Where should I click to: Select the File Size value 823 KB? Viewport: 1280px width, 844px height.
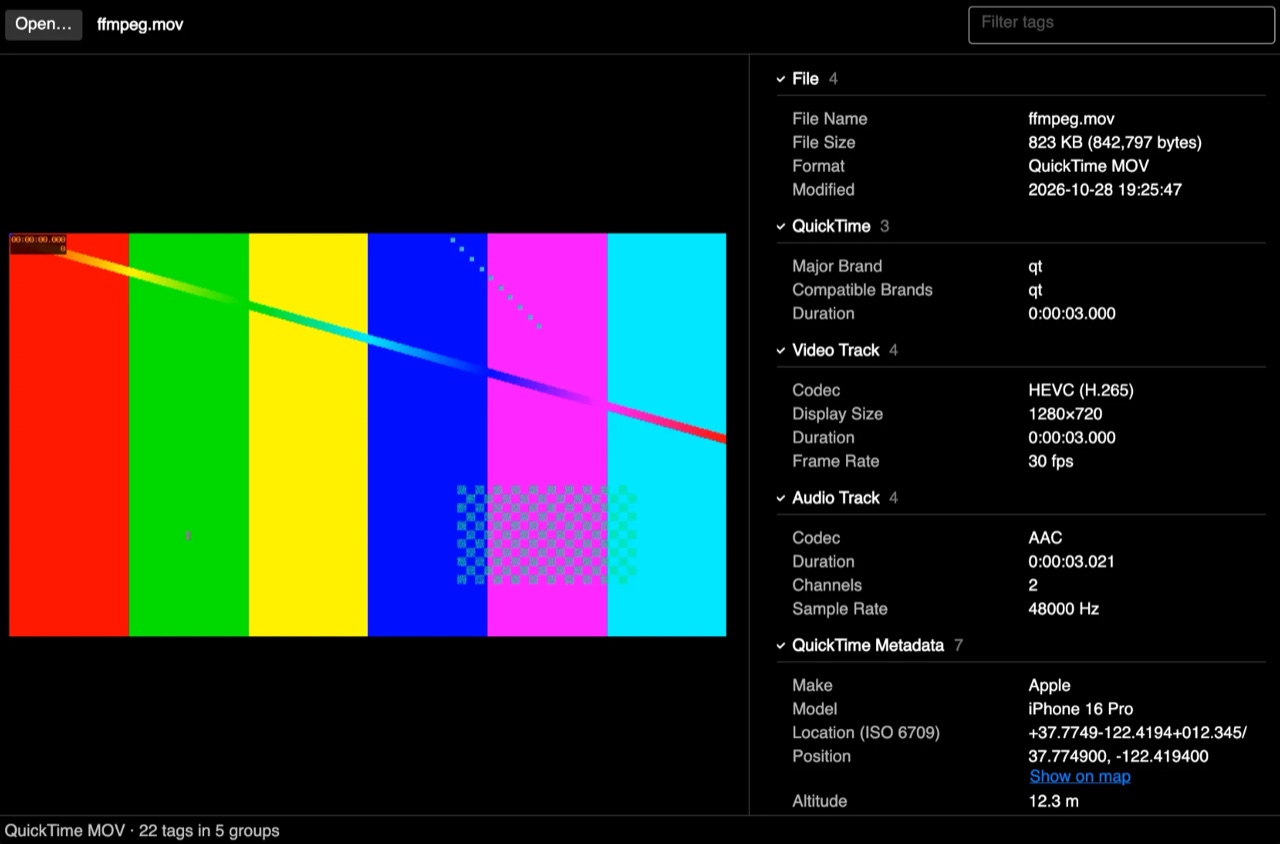tap(1115, 142)
